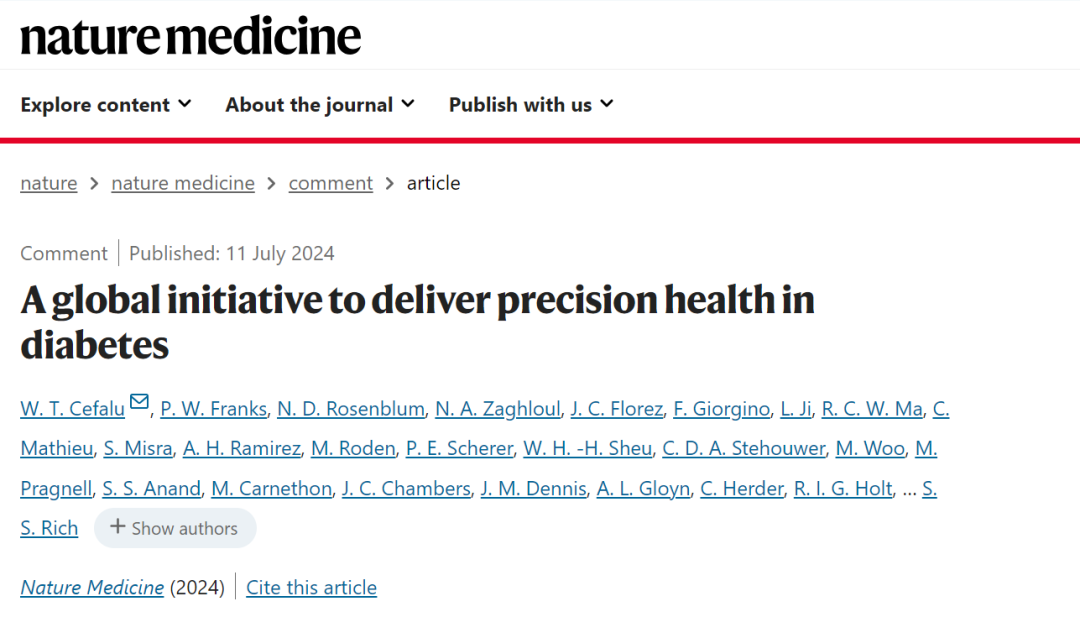Open author A. L. Gloyn's link
This screenshot has width=1080, height=617.
(x=643, y=489)
